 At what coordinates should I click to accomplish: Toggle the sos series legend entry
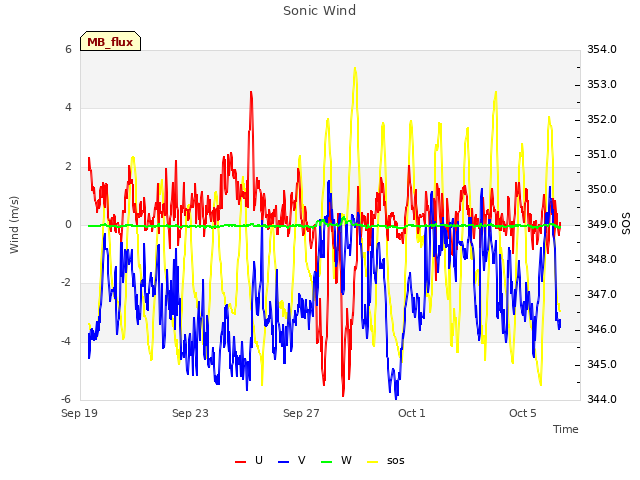click(x=386, y=460)
